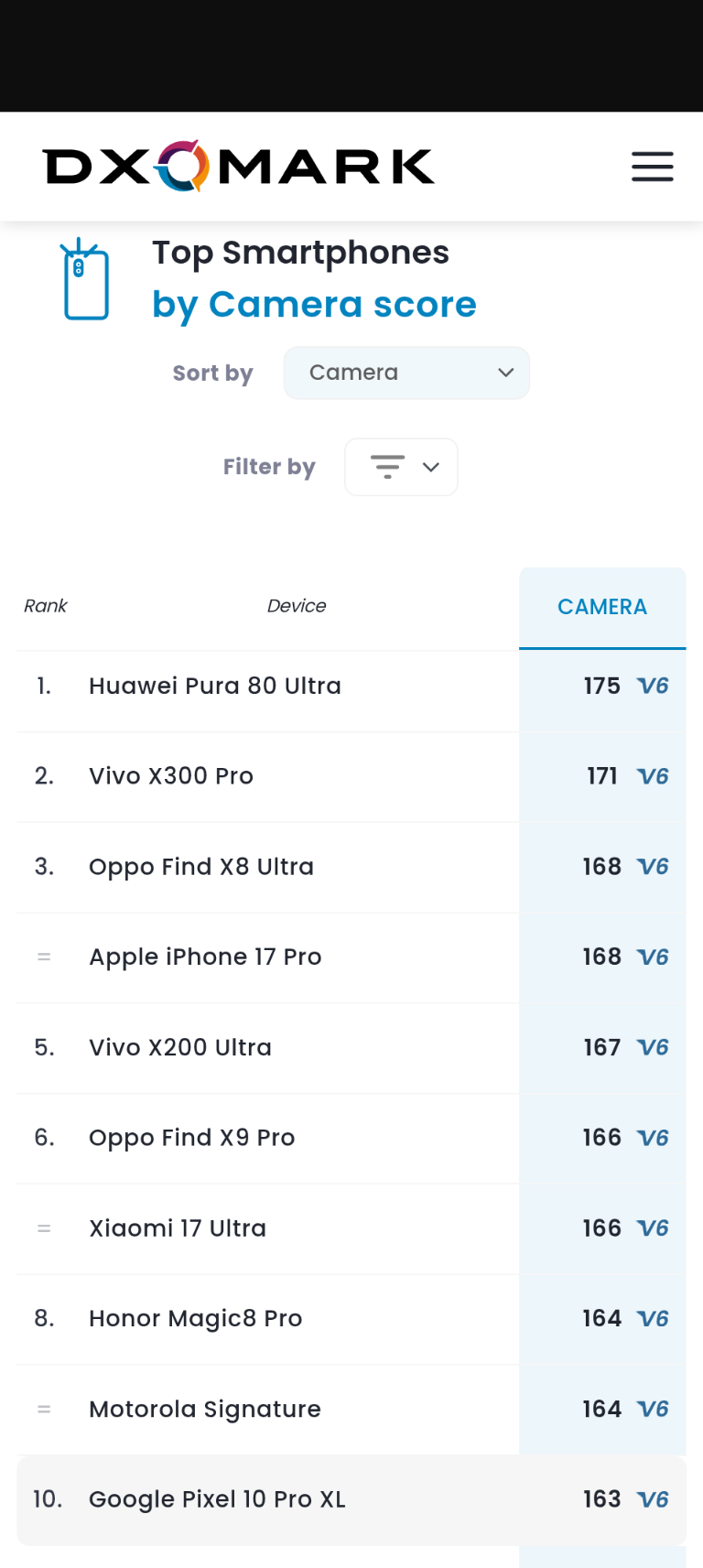
Task: Open Vivo X200 Ultra link
Action: click(x=180, y=1047)
